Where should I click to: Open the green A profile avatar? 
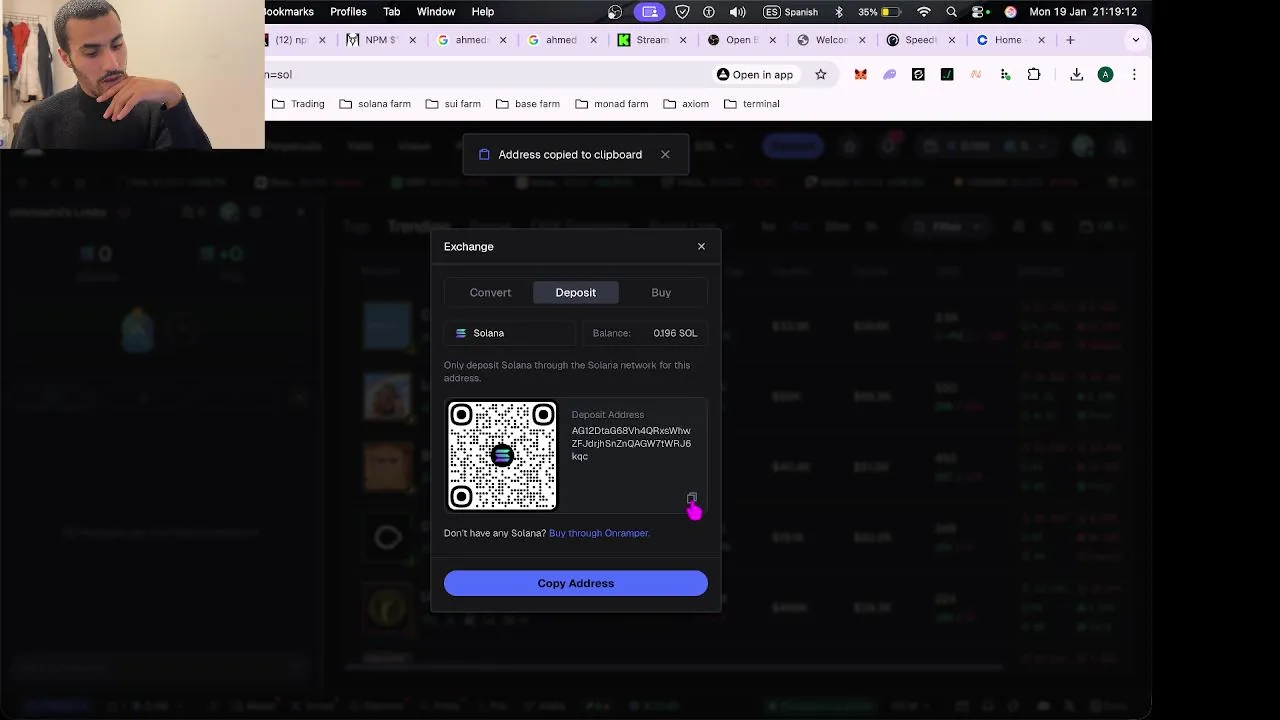click(x=1105, y=74)
